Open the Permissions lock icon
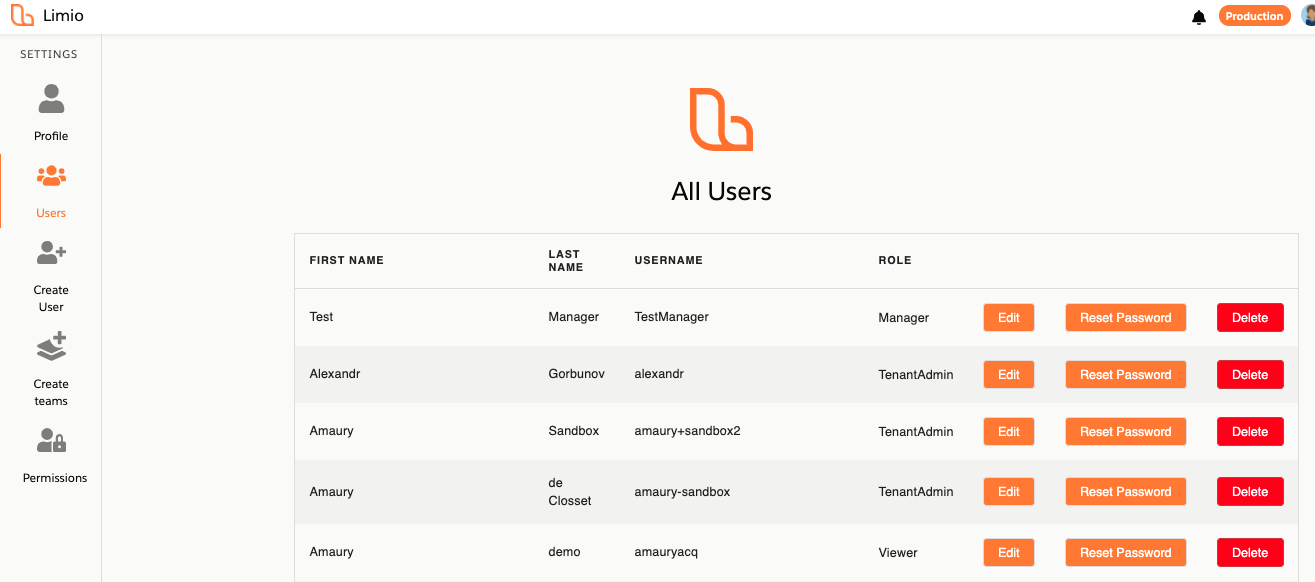 click(51, 440)
